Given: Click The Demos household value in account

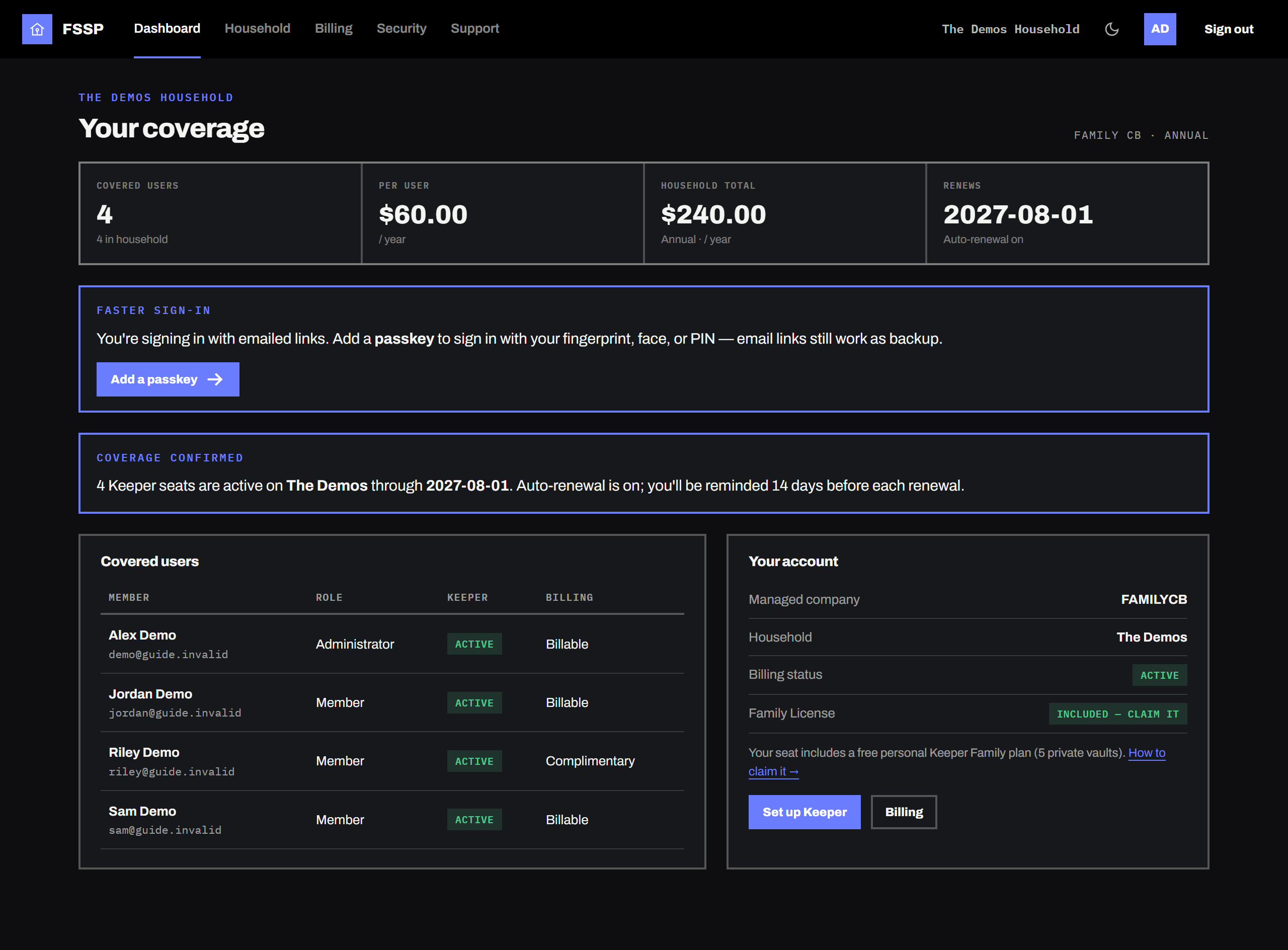Looking at the screenshot, I should click(x=1151, y=637).
